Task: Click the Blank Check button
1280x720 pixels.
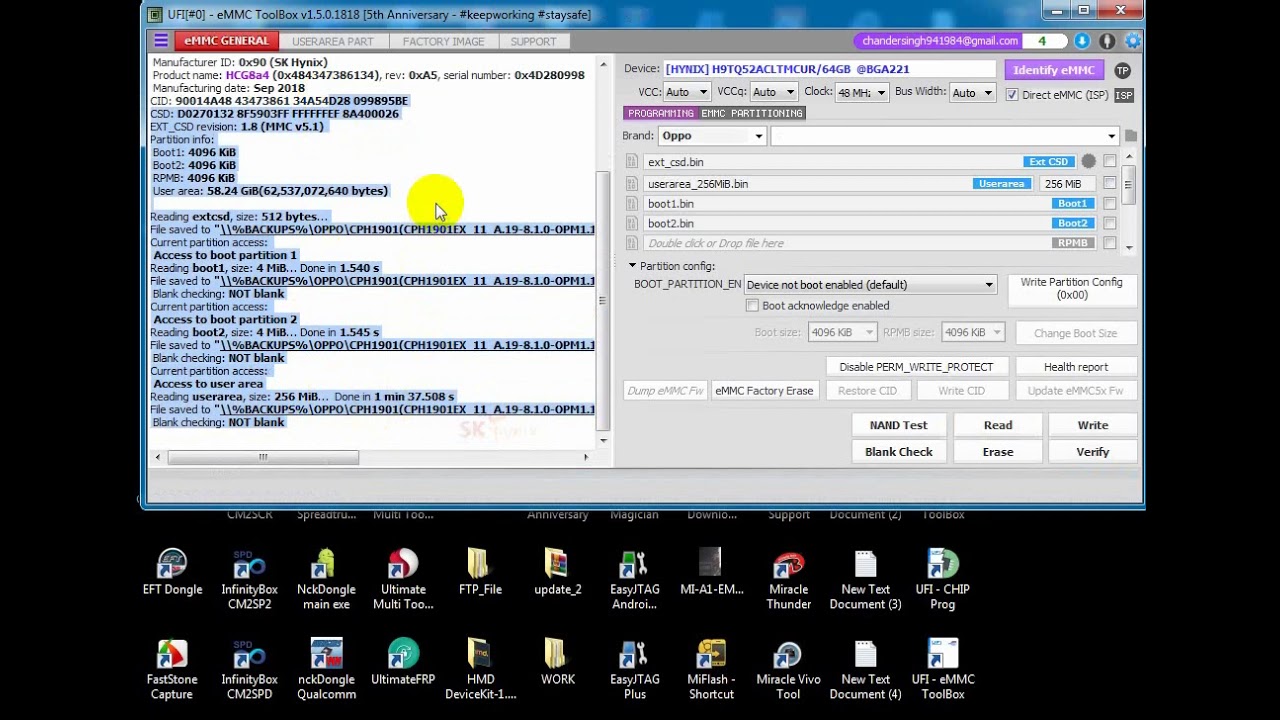Action: pos(899,452)
